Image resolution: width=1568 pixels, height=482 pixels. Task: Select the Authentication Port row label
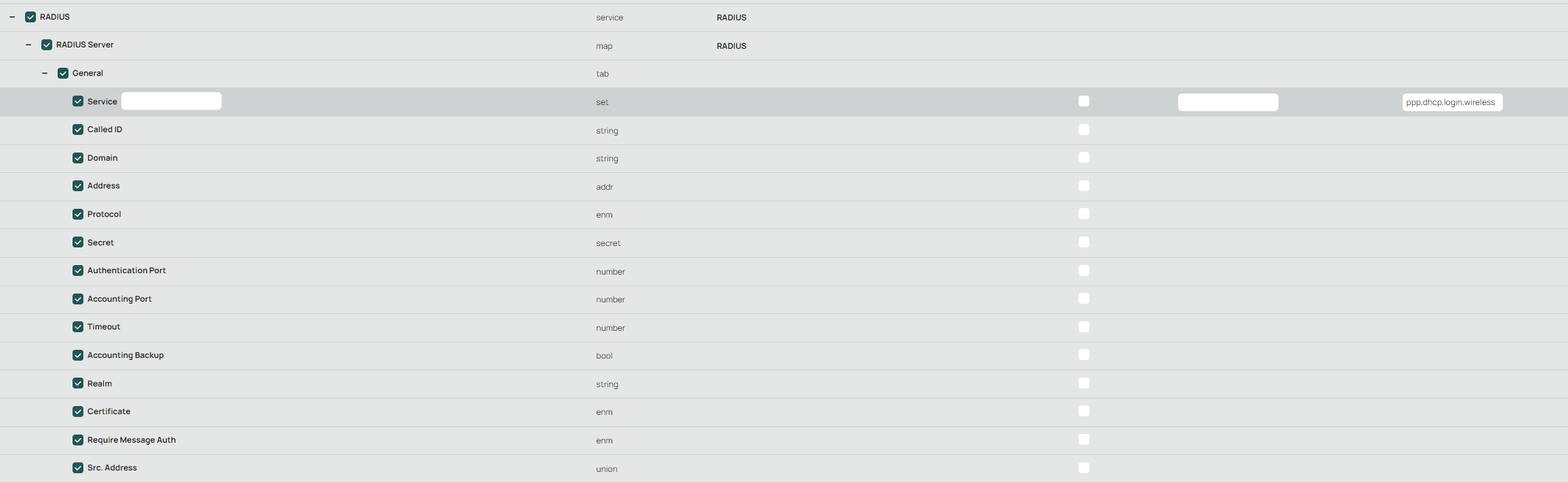pyautogui.click(x=127, y=270)
